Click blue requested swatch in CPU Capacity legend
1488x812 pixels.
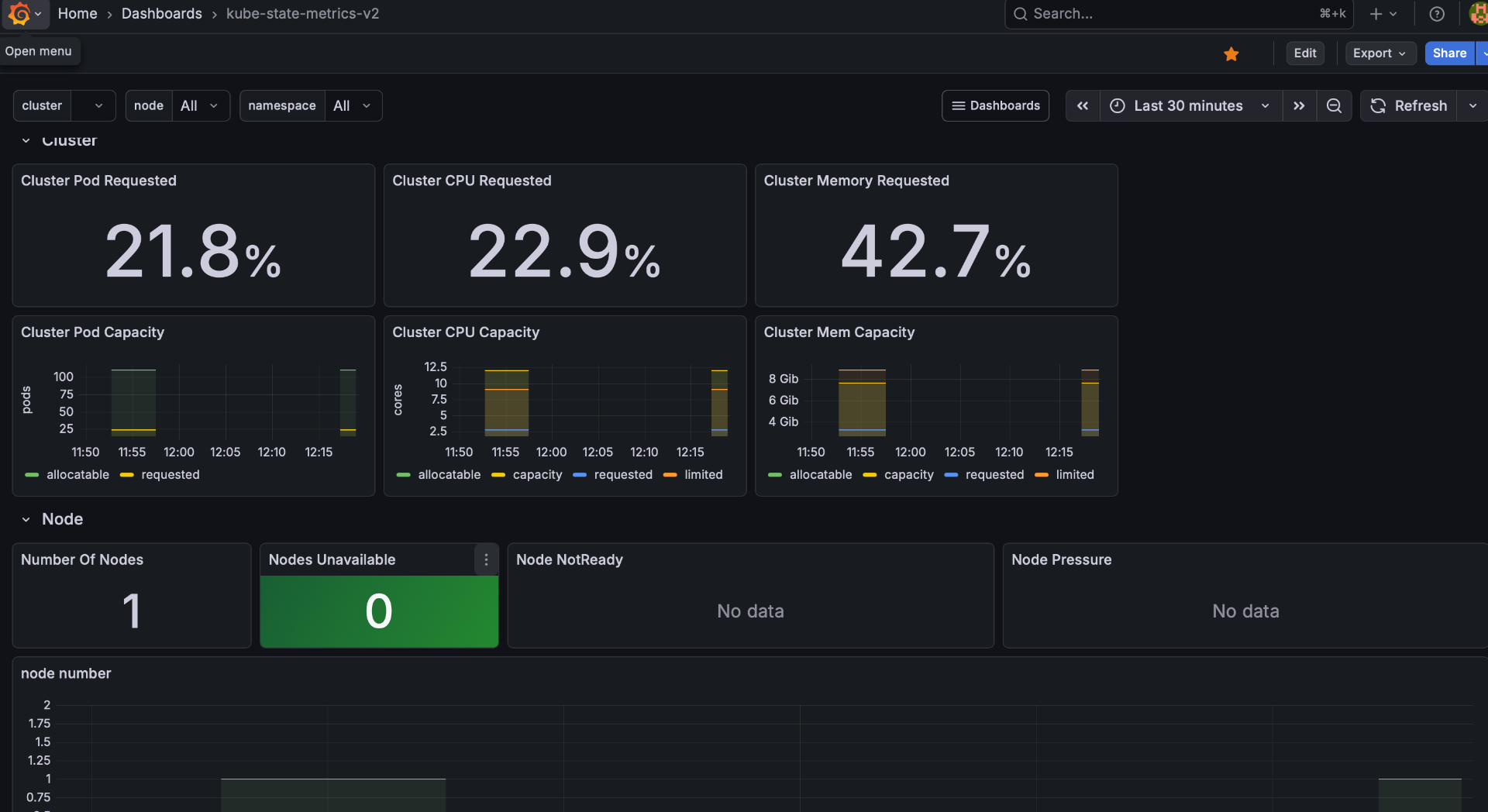(580, 475)
